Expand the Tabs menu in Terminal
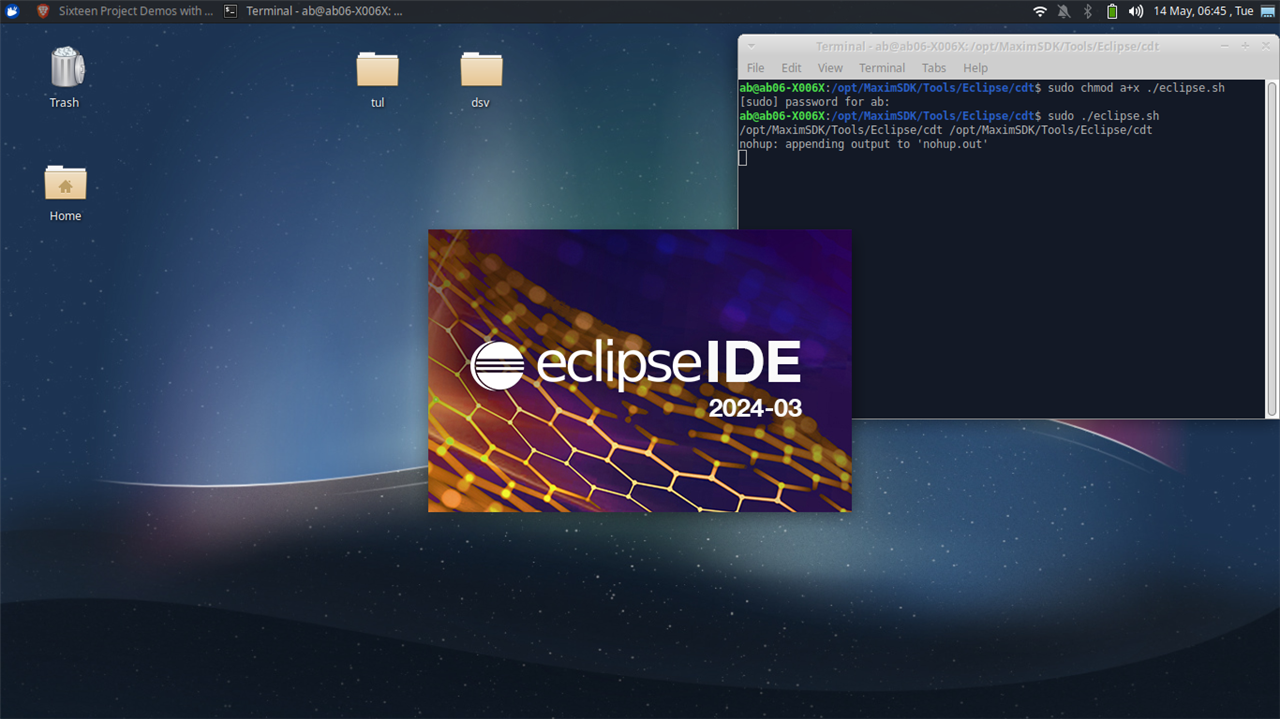This screenshot has width=1280, height=719. 934,68
